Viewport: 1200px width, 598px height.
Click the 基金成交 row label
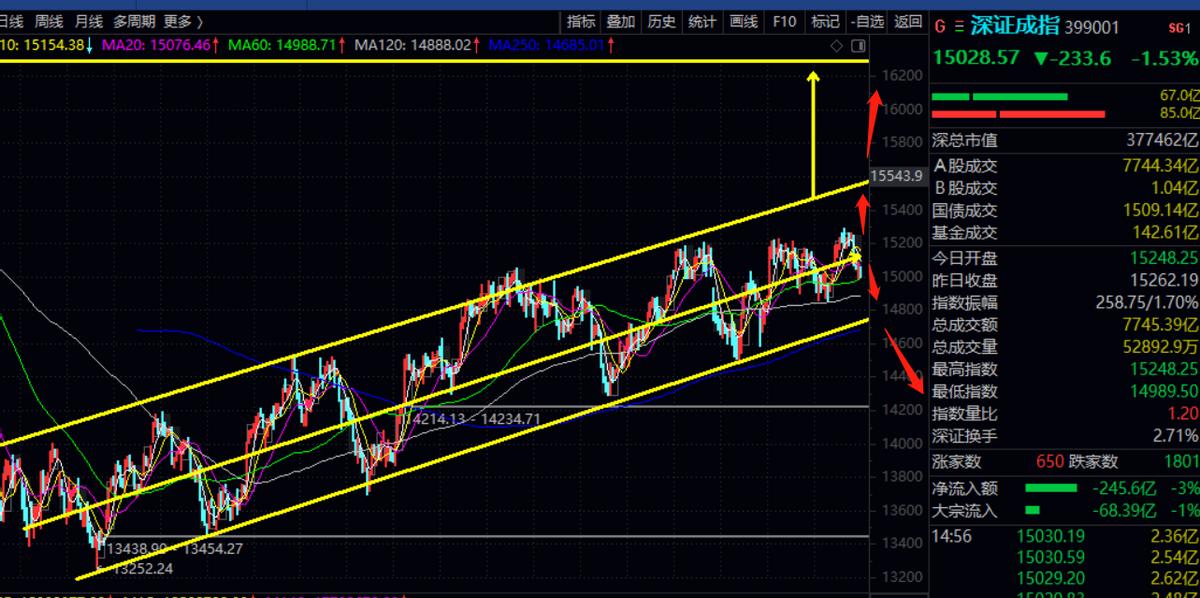point(965,233)
